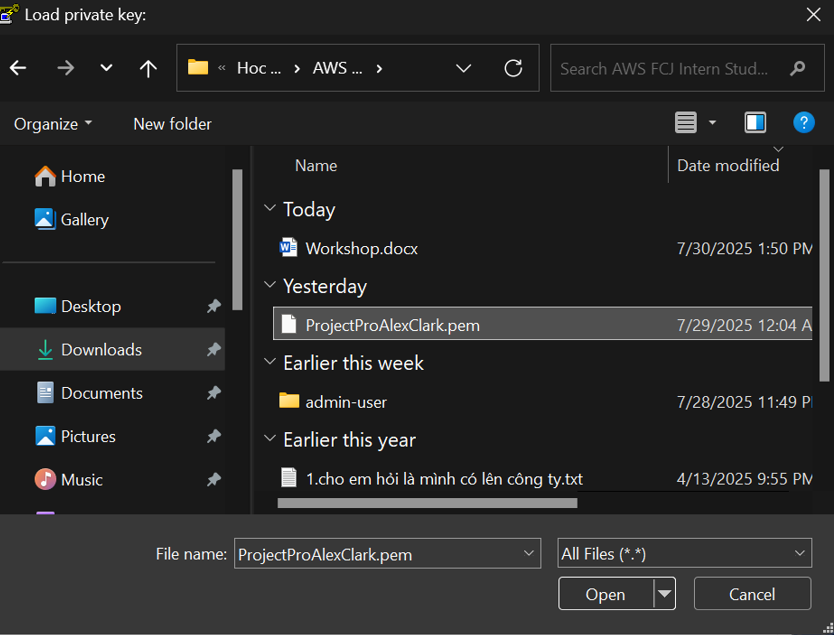The height and width of the screenshot is (635, 834).
Task: Open the Organize menu
Action: 52,124
